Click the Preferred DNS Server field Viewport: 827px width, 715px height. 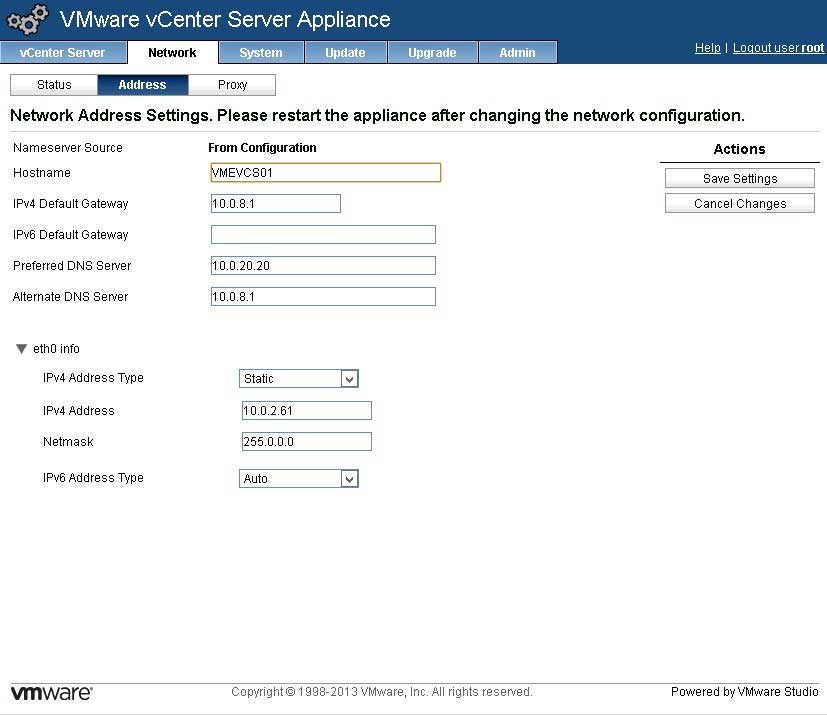pyautogui.click(x=323, y=266)
